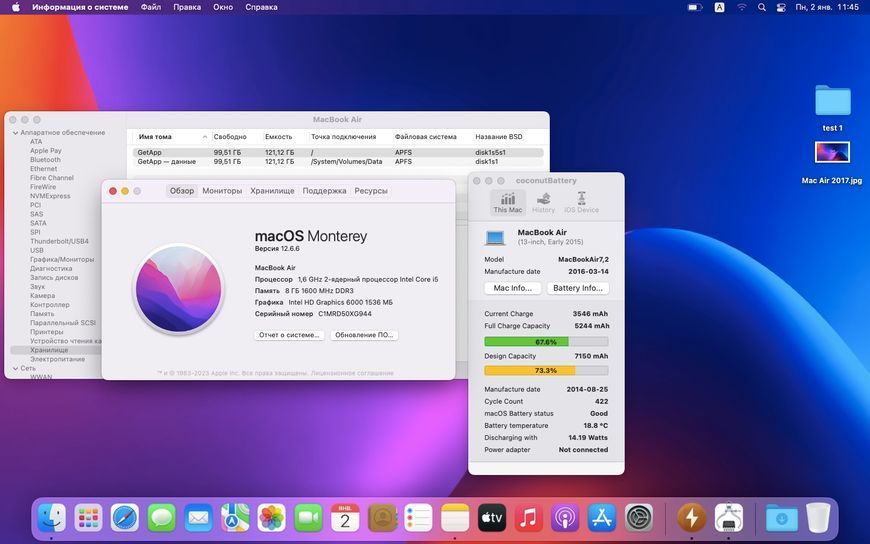Open the Справка menu

point(261,7)
